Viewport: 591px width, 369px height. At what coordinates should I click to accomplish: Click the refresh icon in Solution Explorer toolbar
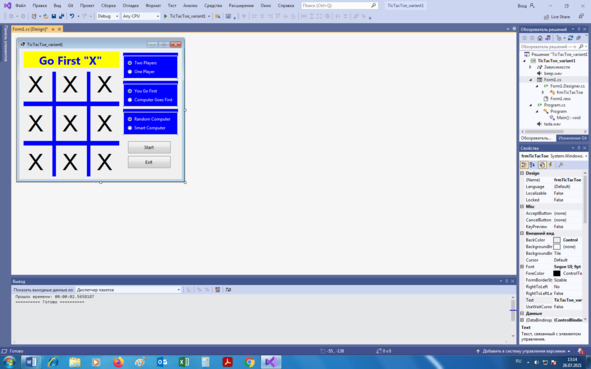[x=570, y=38]
